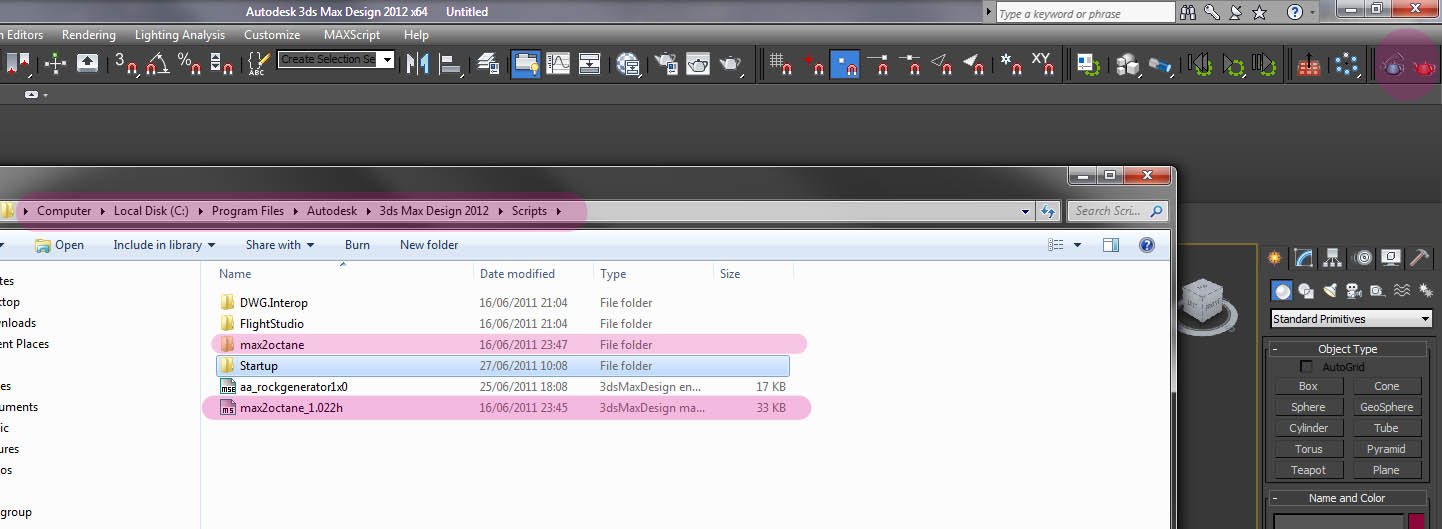The height and width of the screenshot is (529, 1442).
Task: Click the XY axis constraints snap icon
Action: [x=1042, y=63]
